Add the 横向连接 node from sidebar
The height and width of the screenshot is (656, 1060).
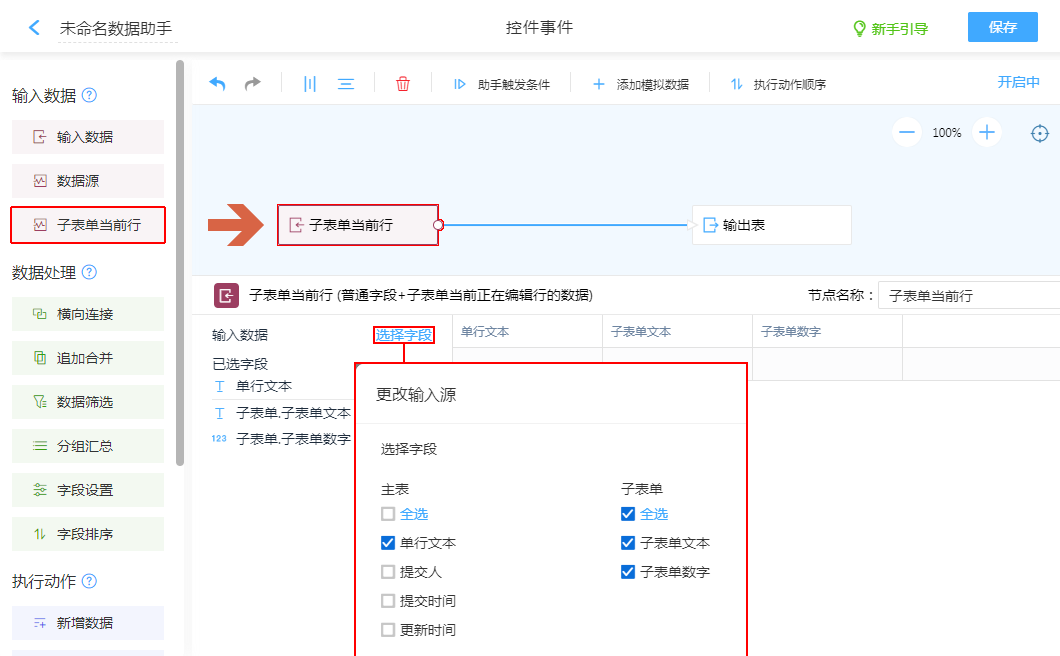pos(88,314)
